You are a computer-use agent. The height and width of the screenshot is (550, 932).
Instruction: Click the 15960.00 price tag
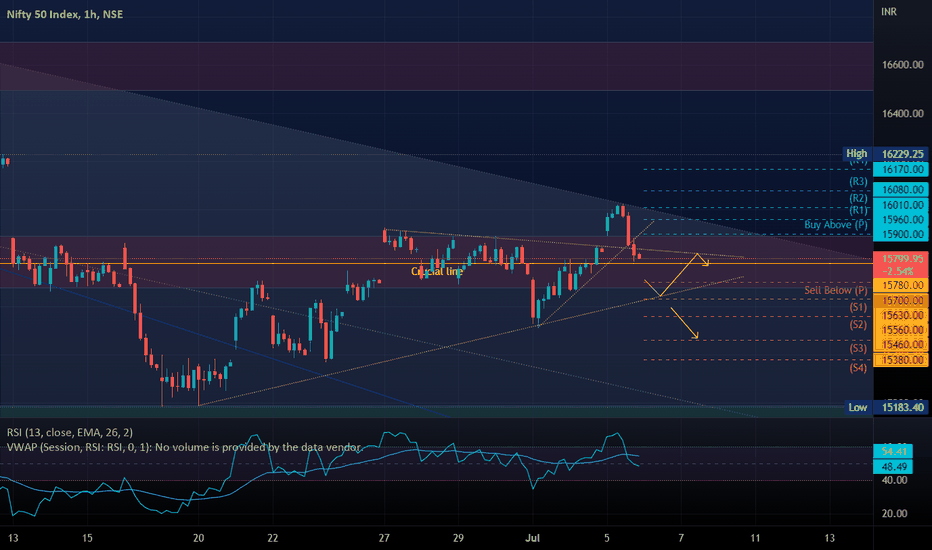pos(902,219)
